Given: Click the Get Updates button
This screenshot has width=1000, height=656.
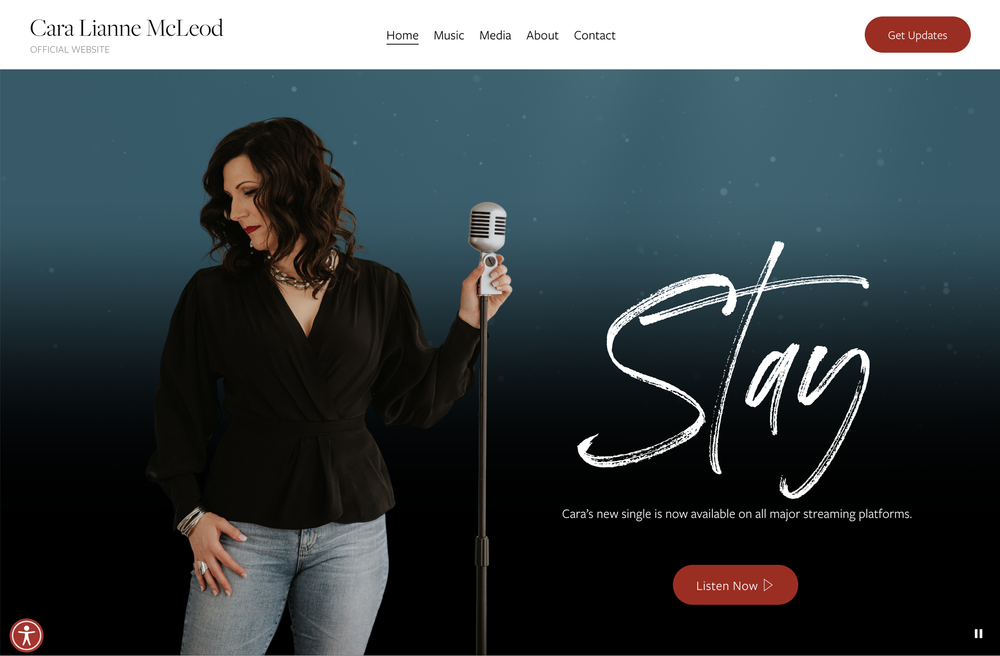Looking at the screenshot, I should coord(917,35).
